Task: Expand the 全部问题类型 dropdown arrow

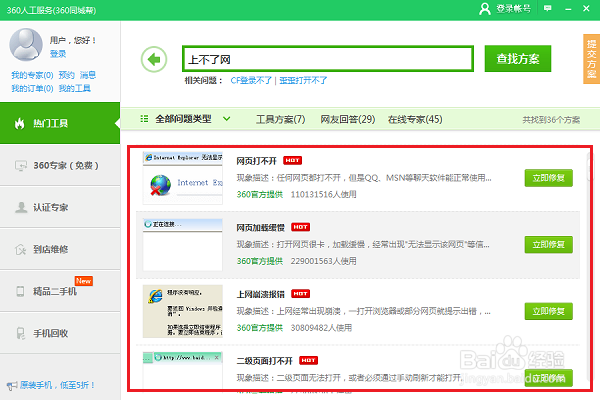Action: click(x=227, y=119)
